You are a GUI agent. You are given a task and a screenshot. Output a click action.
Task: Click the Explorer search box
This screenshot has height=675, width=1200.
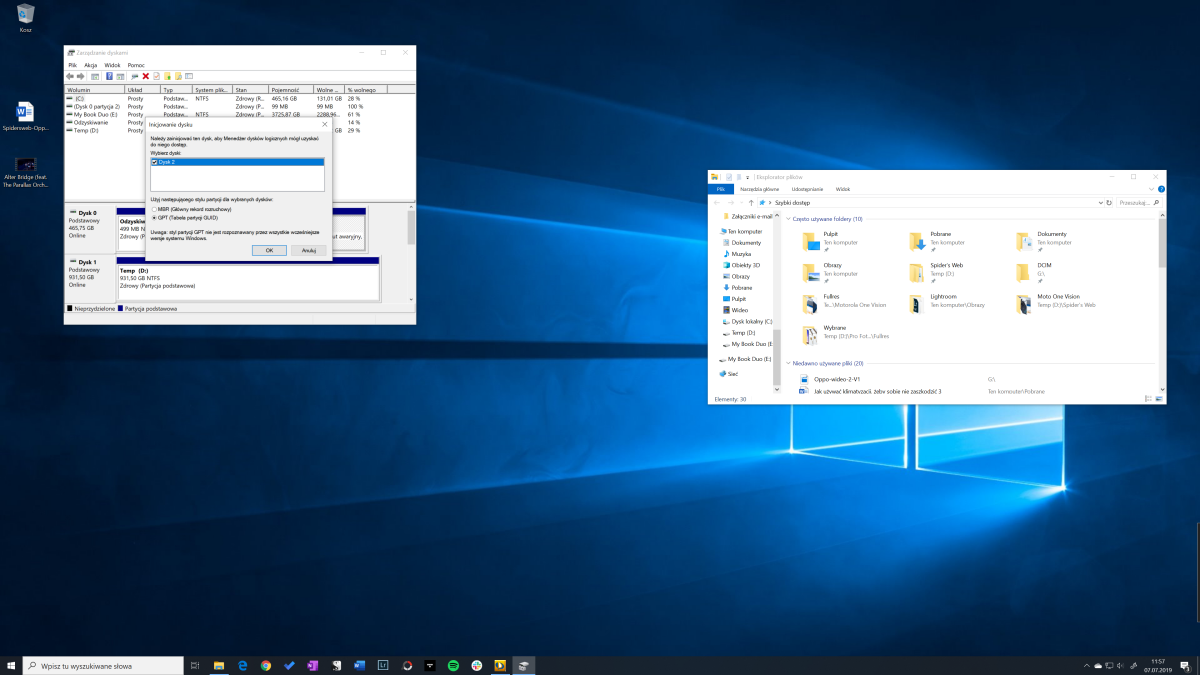1139,202
